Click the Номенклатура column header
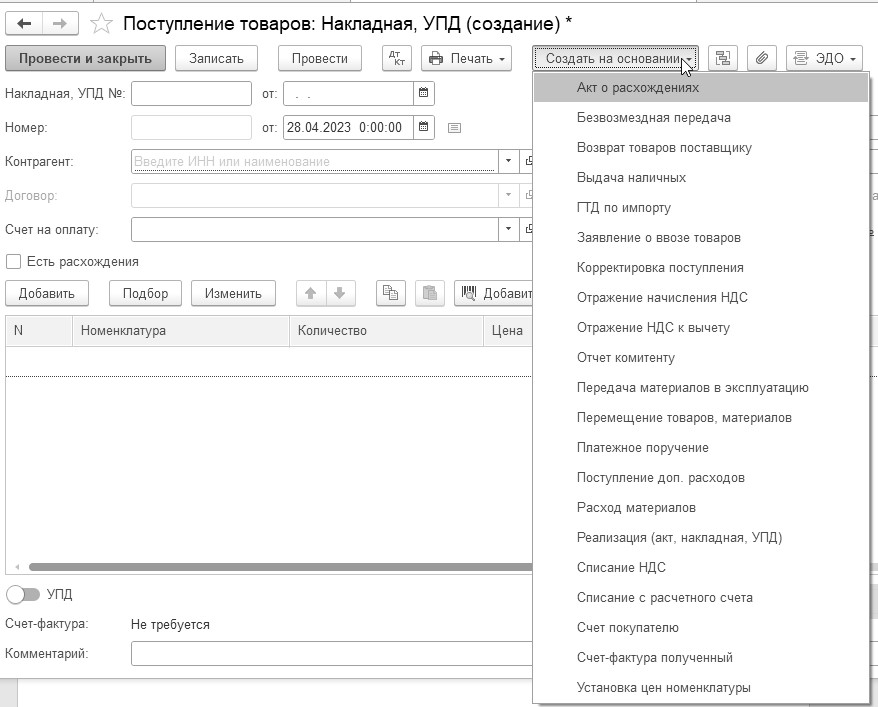Image resolution: width=878 pixels, height=707 pixels. (181, 330)
